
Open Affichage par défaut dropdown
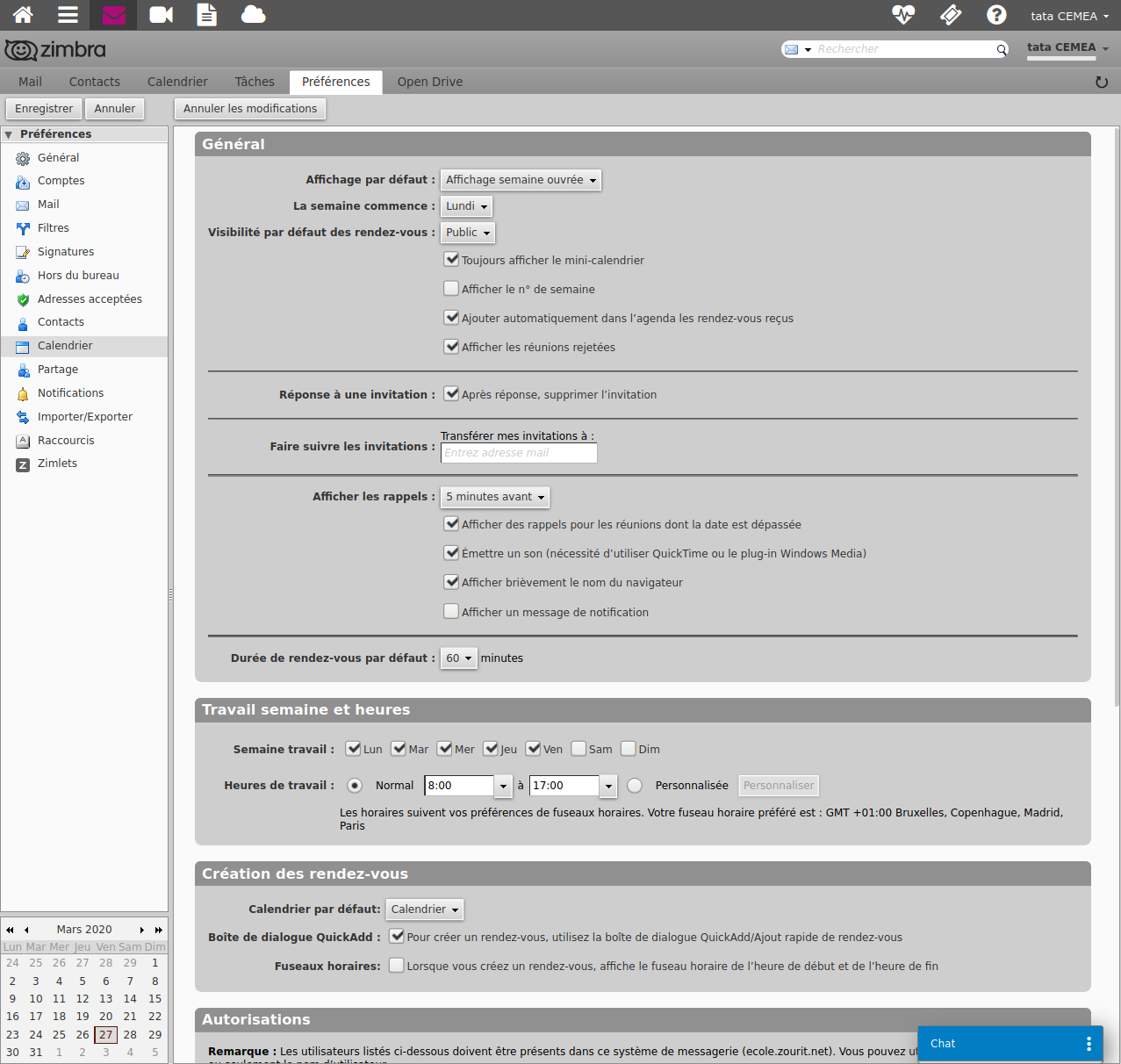point(521,180)
